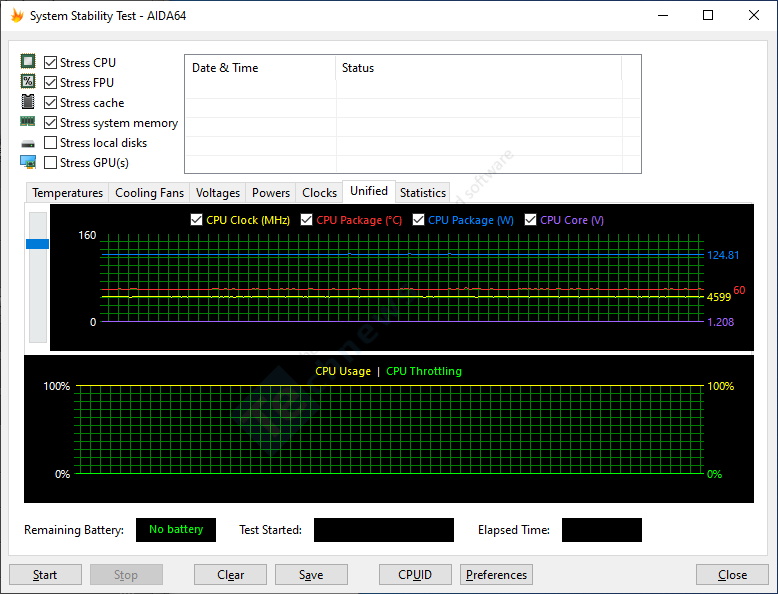Click the CPU chip icon beside Stress CPU
The image size is (778, 594).
pyautogui.click(x=28, y=62)
